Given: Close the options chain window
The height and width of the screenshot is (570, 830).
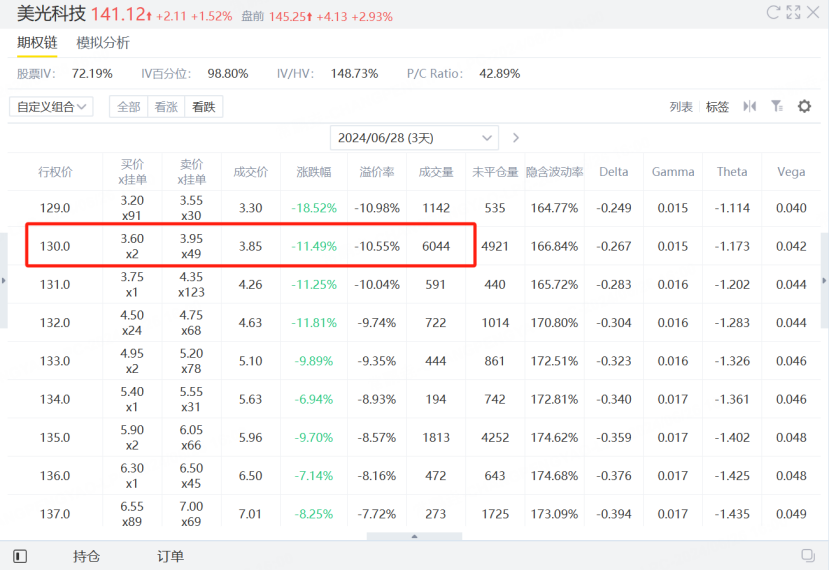Looking at the screenshot, I should [813, 12].
